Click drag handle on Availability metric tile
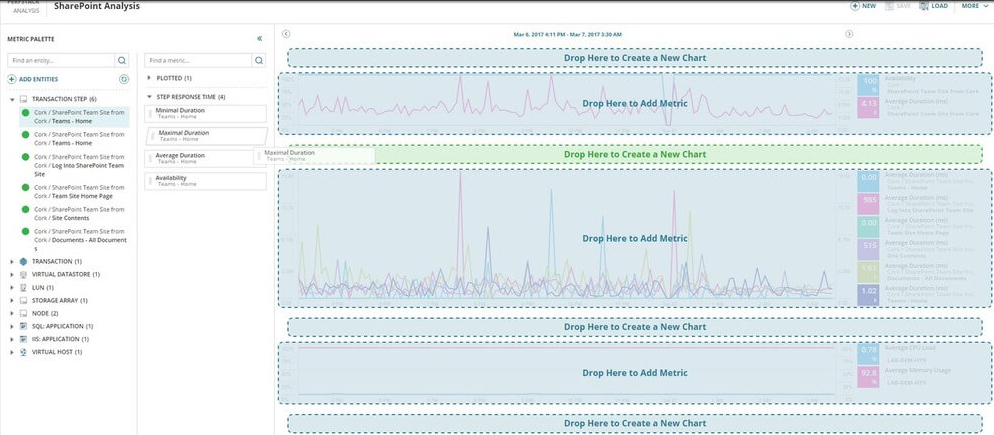Screen dimensions: 994x435 point(150,181)
